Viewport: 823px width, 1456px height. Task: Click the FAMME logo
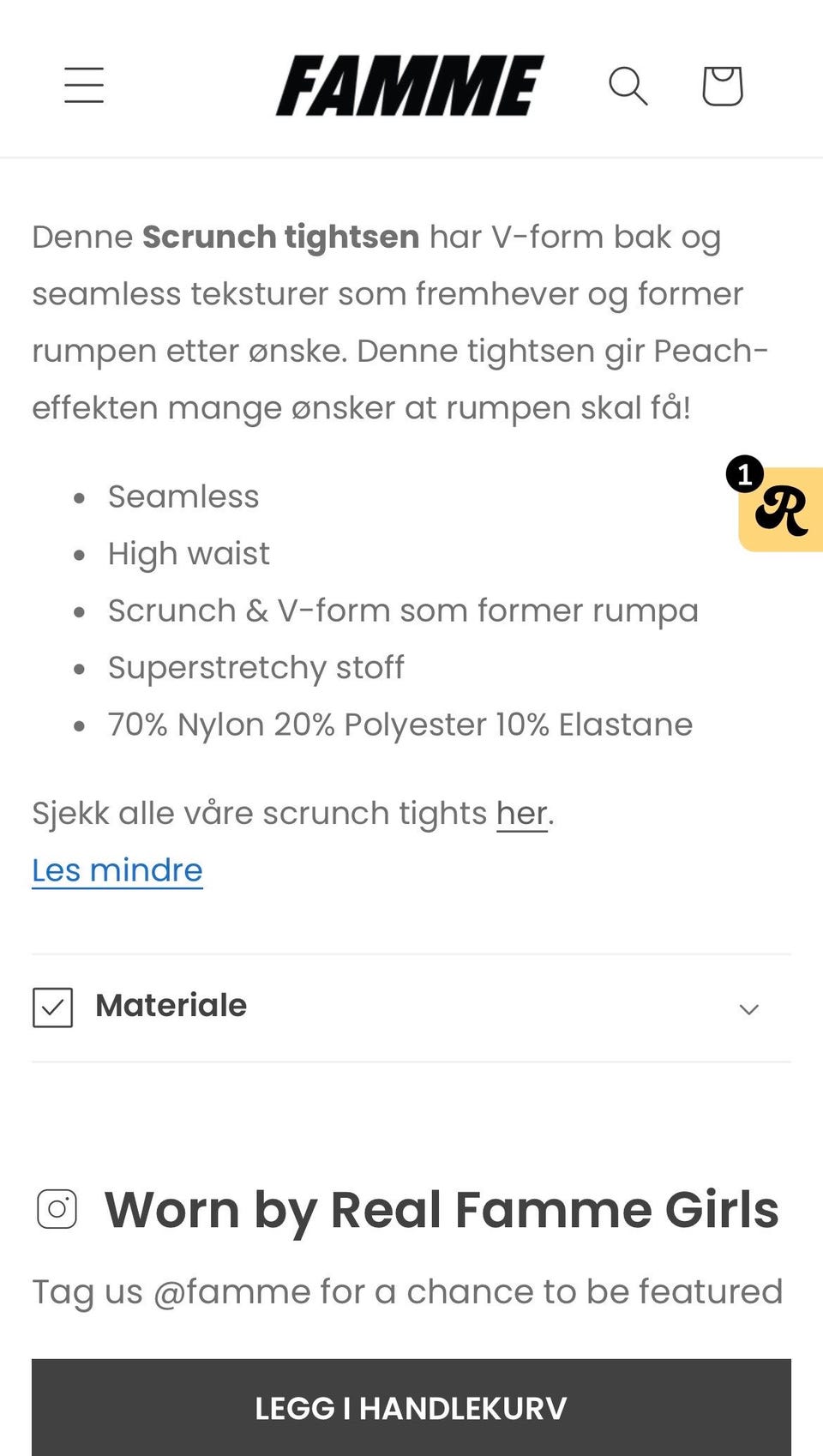(410, 86)
